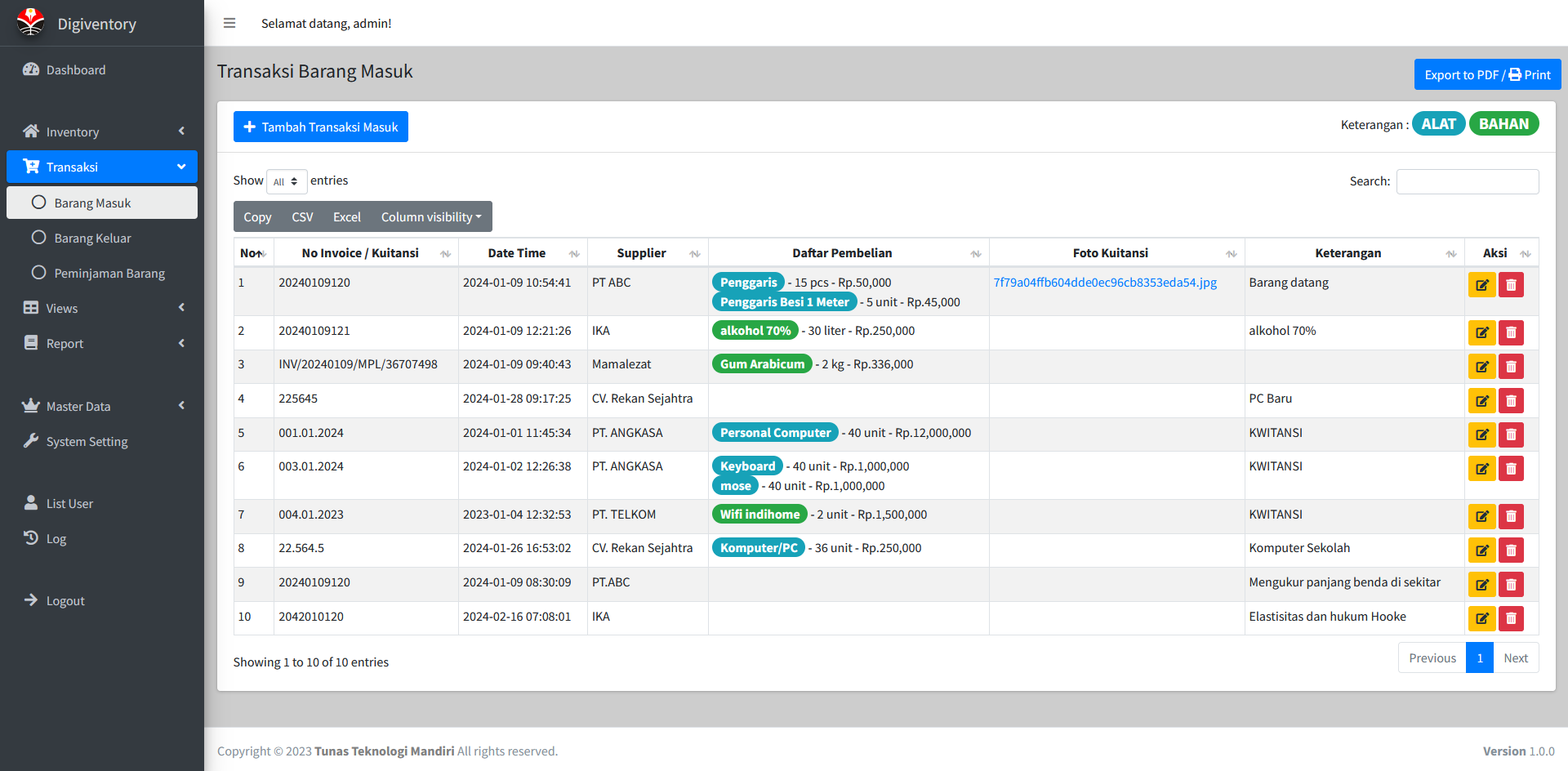Click in the Search input field
Screen dimensions: 1568x771
click(x=1467, y=181)
